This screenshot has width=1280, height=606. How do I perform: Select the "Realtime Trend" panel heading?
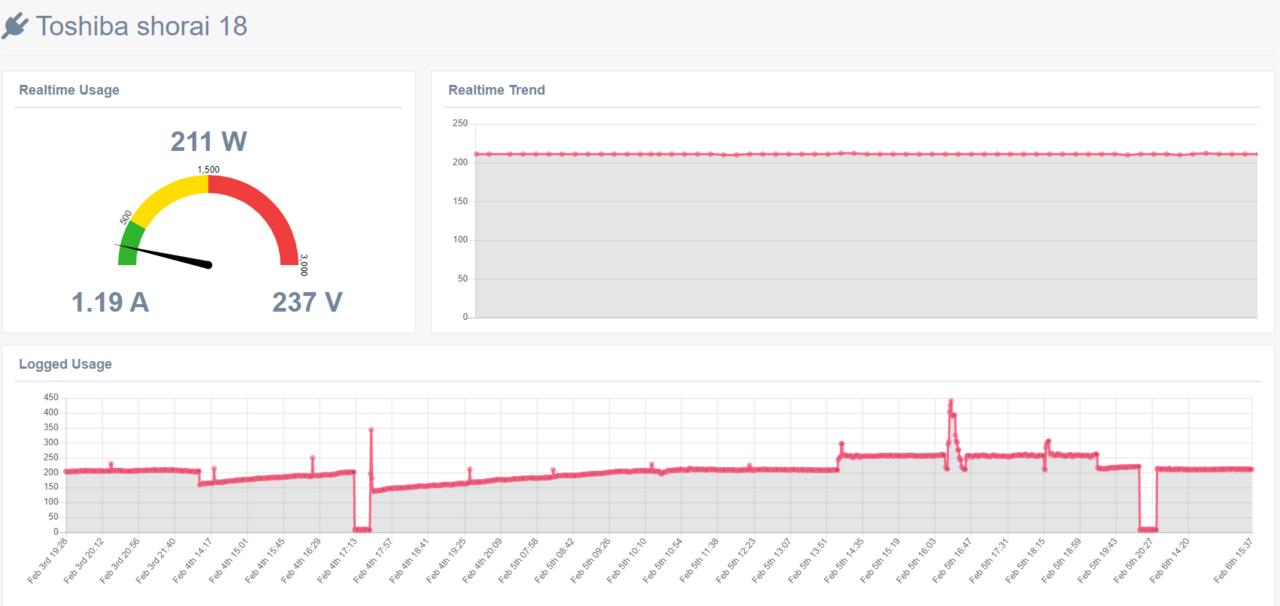(x=497, y=90)
